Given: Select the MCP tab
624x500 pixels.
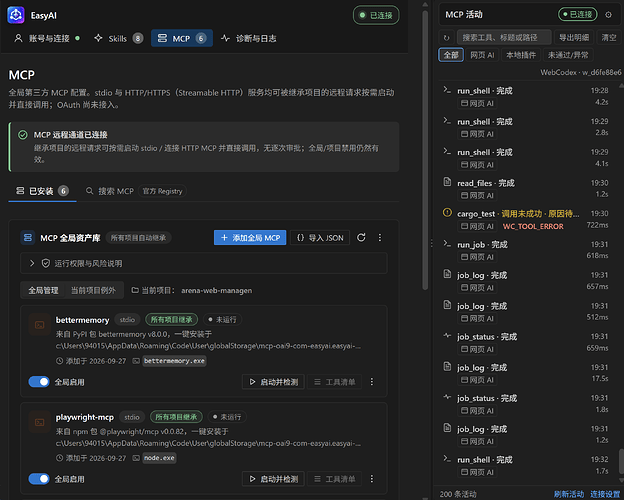Looking at the screenshot, I should pos(182,38).
